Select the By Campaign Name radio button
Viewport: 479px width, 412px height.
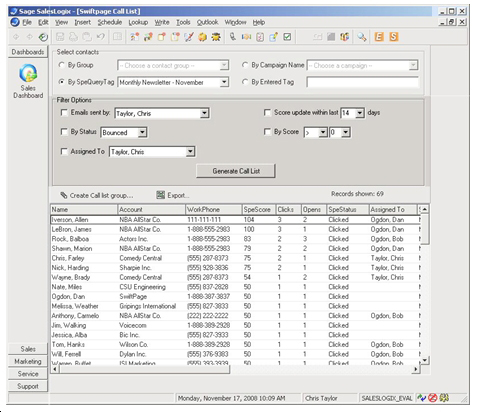245,65
